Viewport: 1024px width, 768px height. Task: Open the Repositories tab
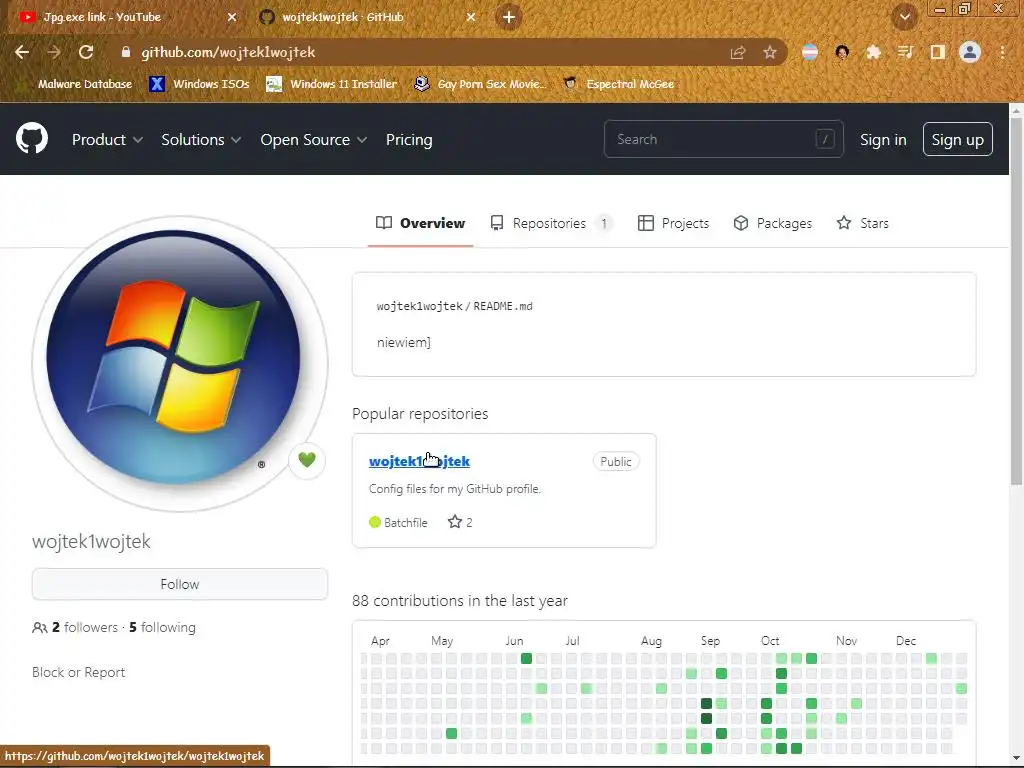(551, 223)
